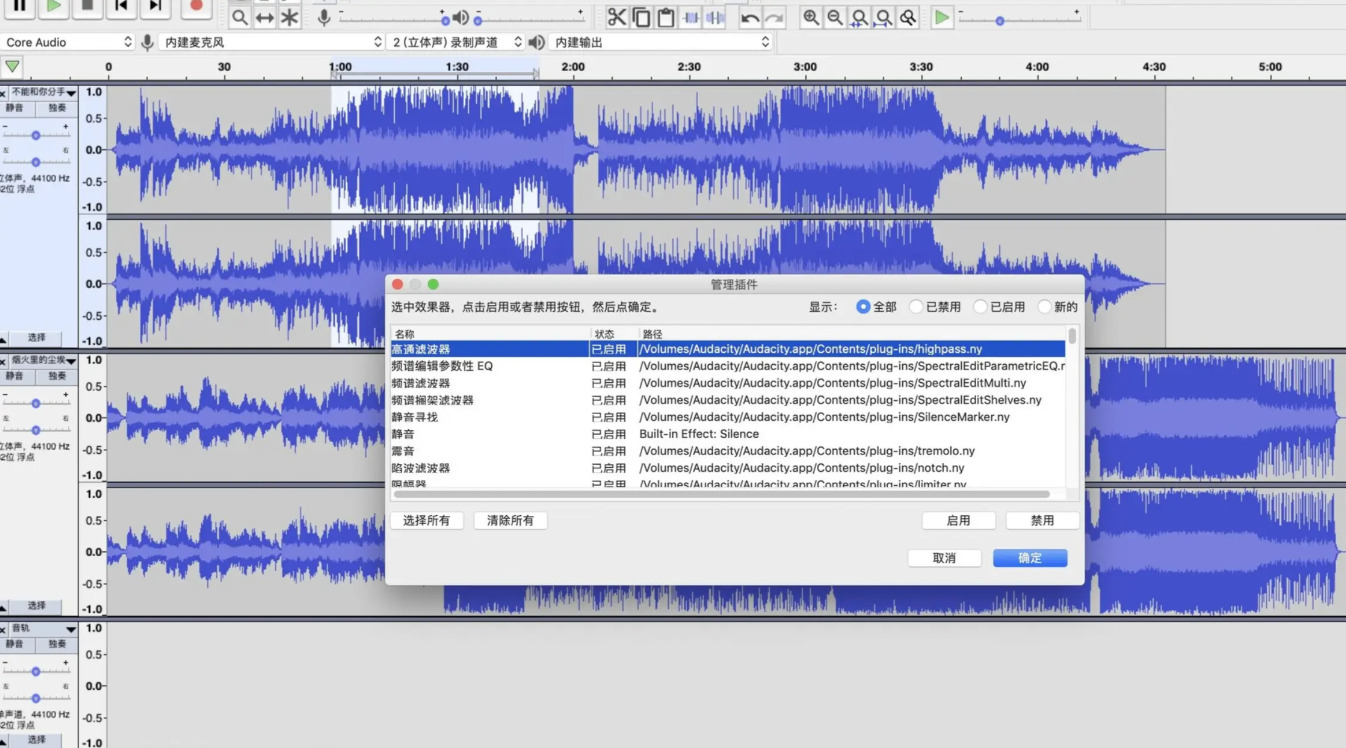Screen dimensions: 1346x748
Task: Open the 不能和你分手 track name menu
Action: [43, 92]
